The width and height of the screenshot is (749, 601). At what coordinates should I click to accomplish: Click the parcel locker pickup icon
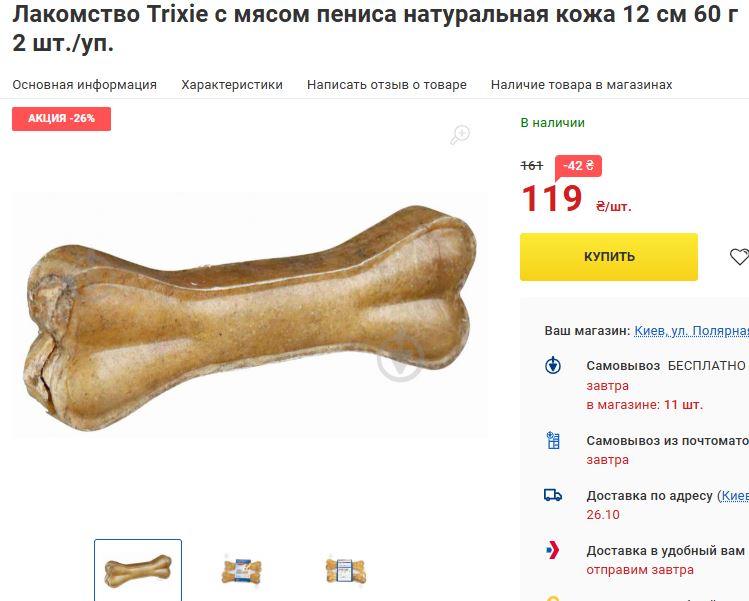553,440
